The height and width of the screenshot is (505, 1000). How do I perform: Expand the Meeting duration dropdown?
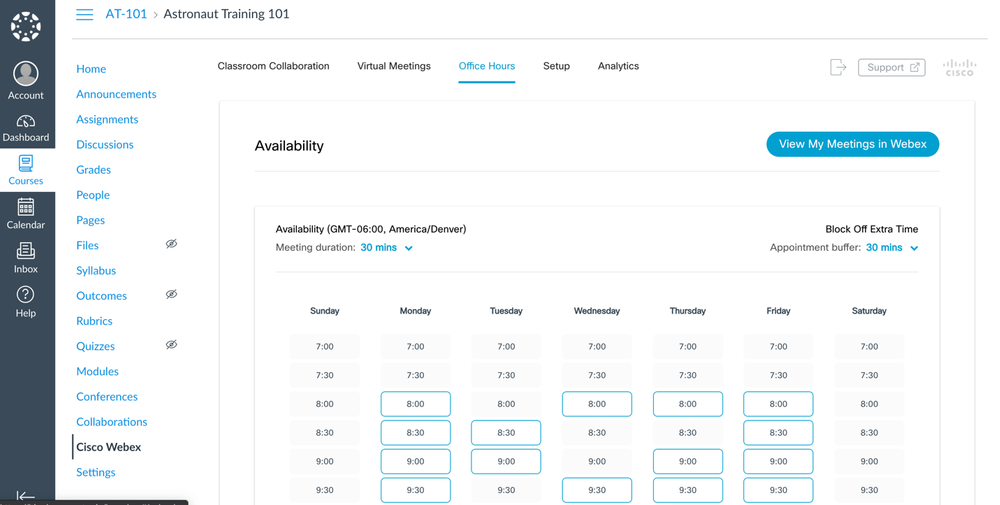386,247
